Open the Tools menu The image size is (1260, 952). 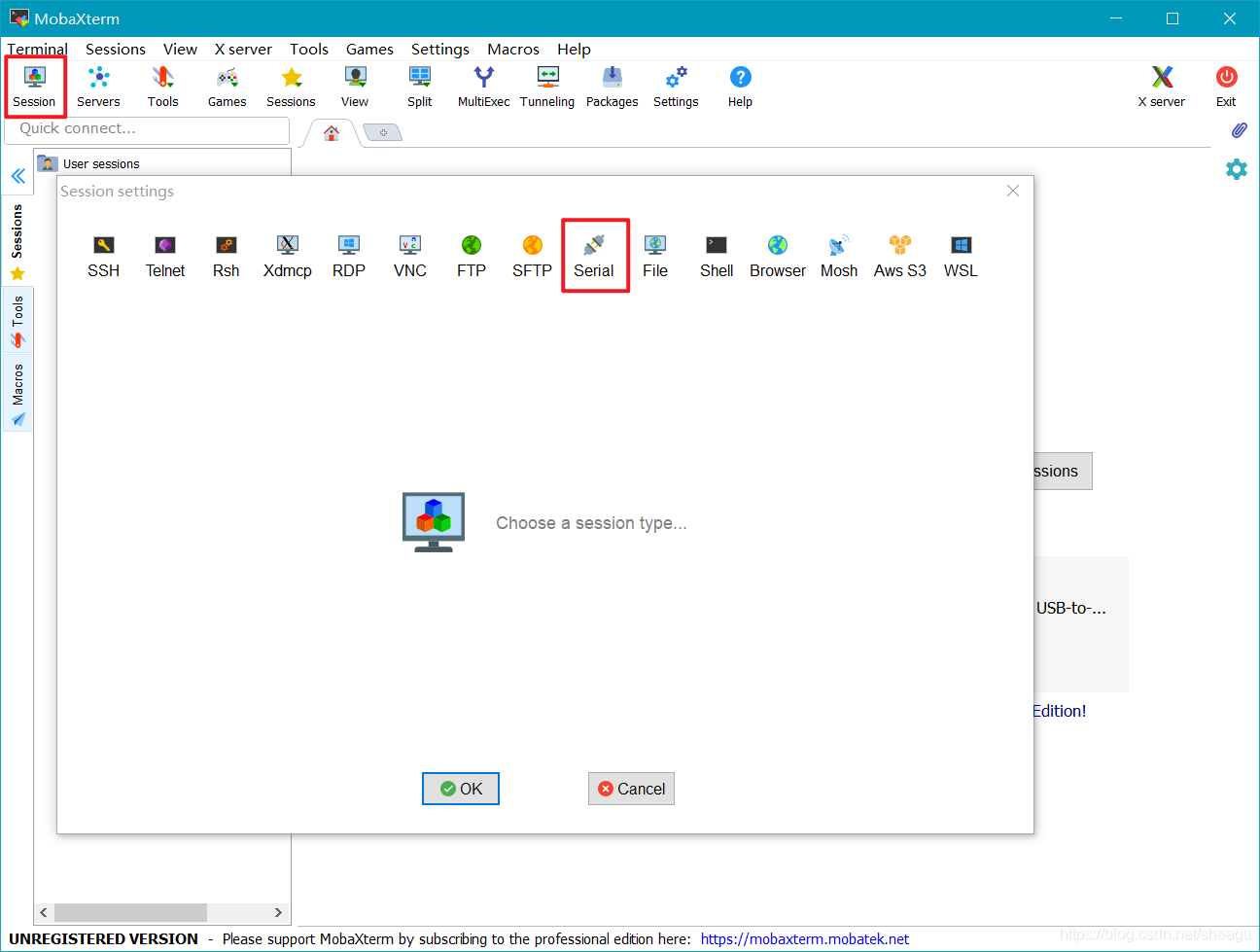309,49
